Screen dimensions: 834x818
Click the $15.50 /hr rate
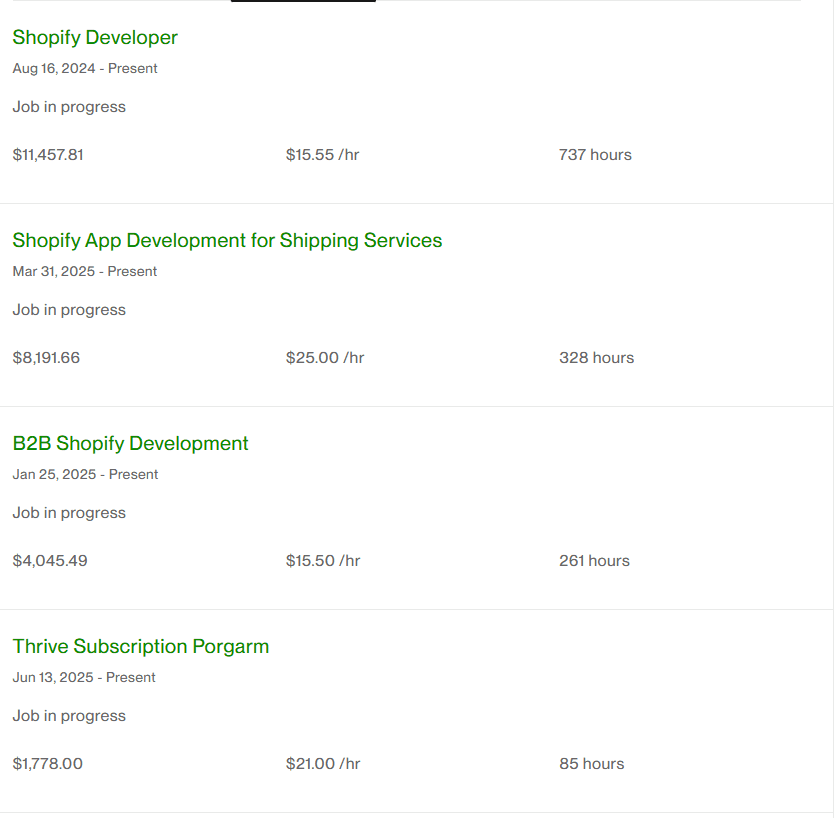(323, 561)
